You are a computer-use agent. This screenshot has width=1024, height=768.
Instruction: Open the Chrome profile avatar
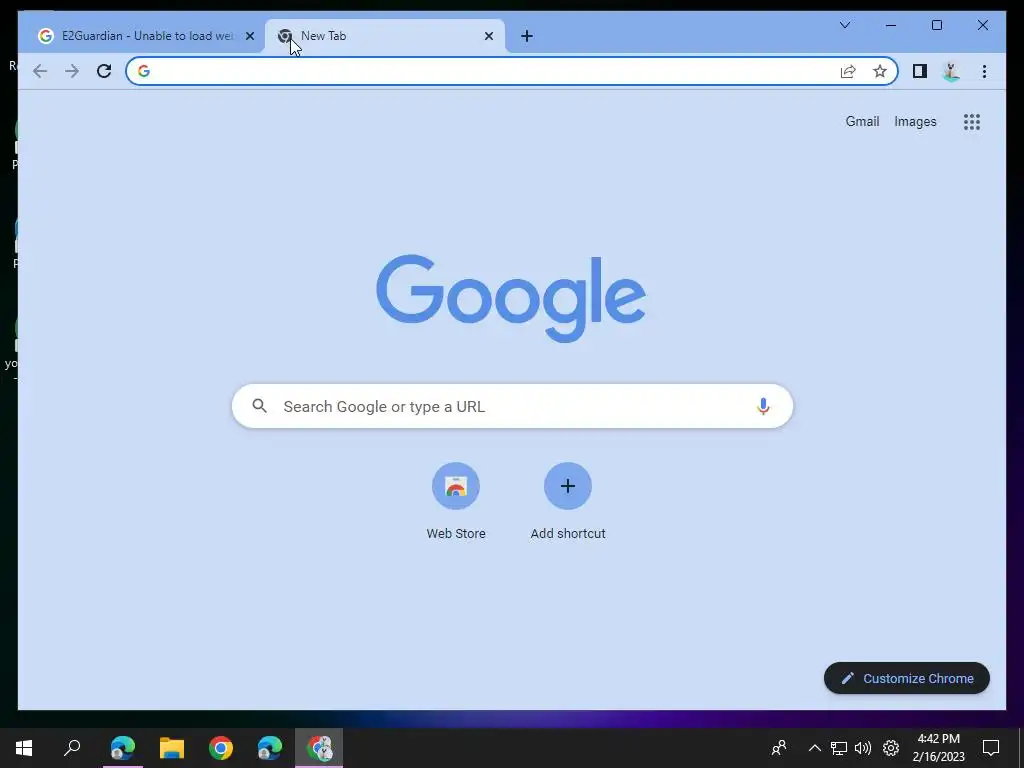(x=952, y=71)
